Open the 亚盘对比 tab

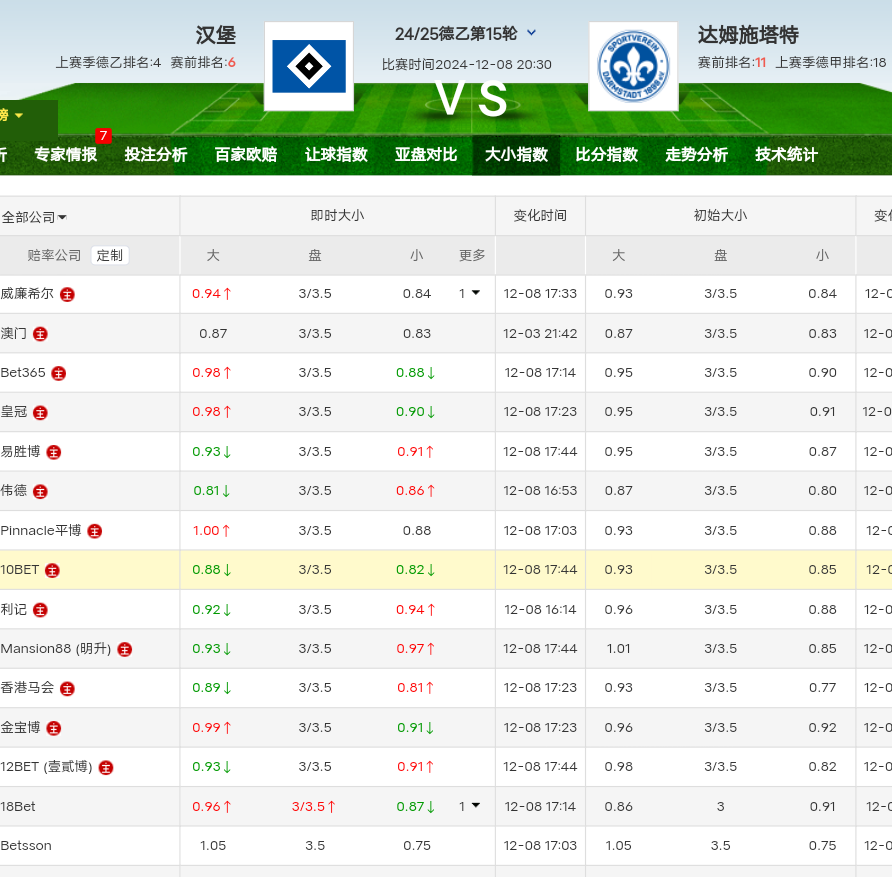426,155
